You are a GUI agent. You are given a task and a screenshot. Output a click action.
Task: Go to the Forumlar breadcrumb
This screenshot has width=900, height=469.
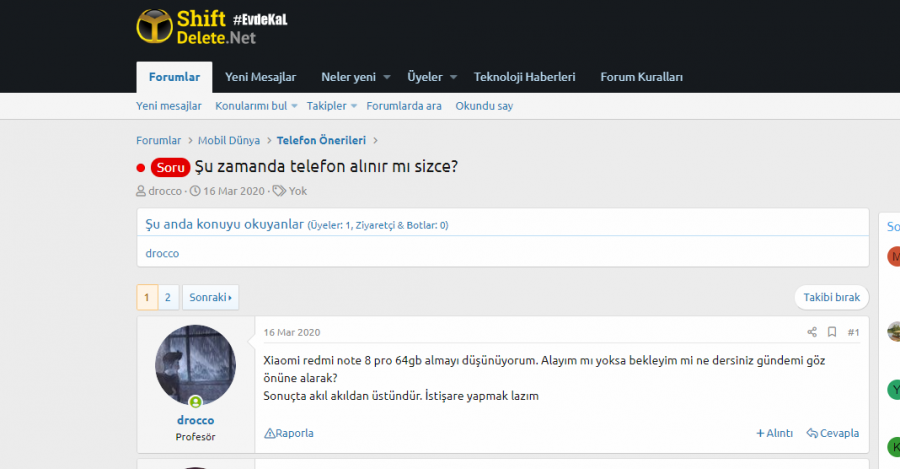[158, 140]
